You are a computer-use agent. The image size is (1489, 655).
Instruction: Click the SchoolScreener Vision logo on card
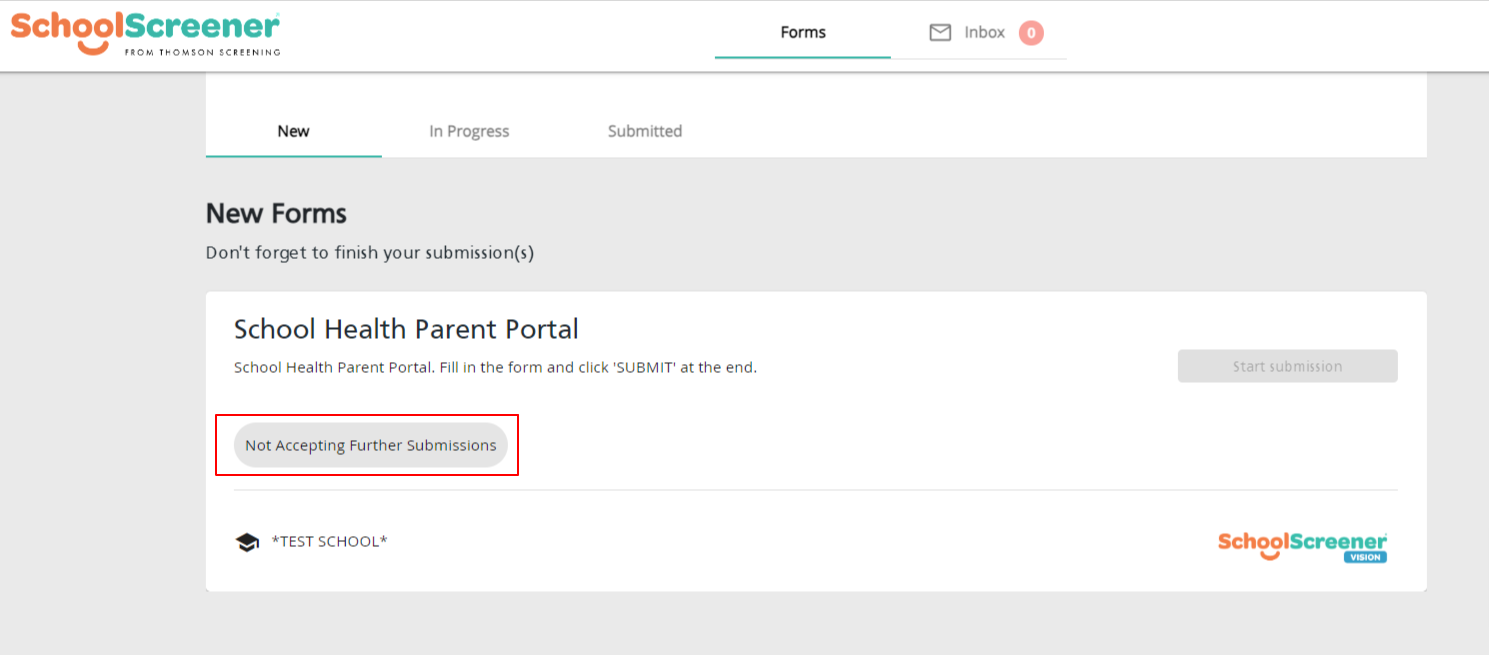1302,546
